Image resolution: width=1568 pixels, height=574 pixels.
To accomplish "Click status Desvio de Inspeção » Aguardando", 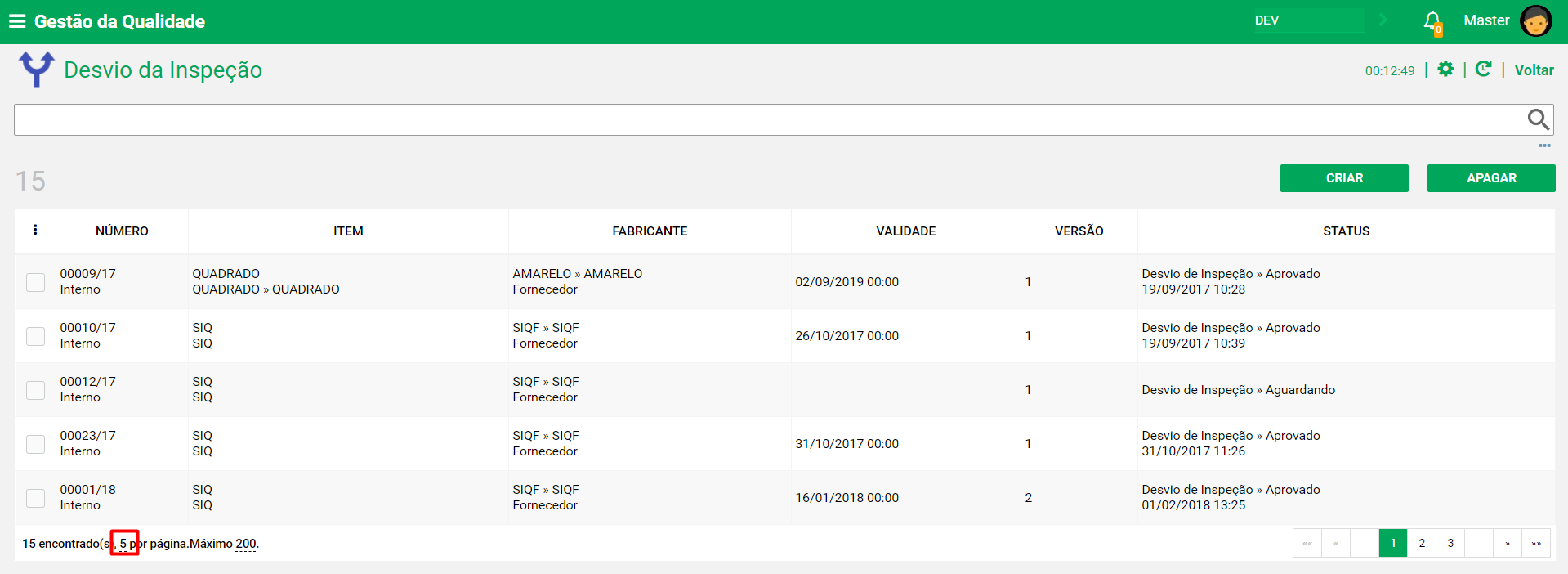I will click(1238, 390).
